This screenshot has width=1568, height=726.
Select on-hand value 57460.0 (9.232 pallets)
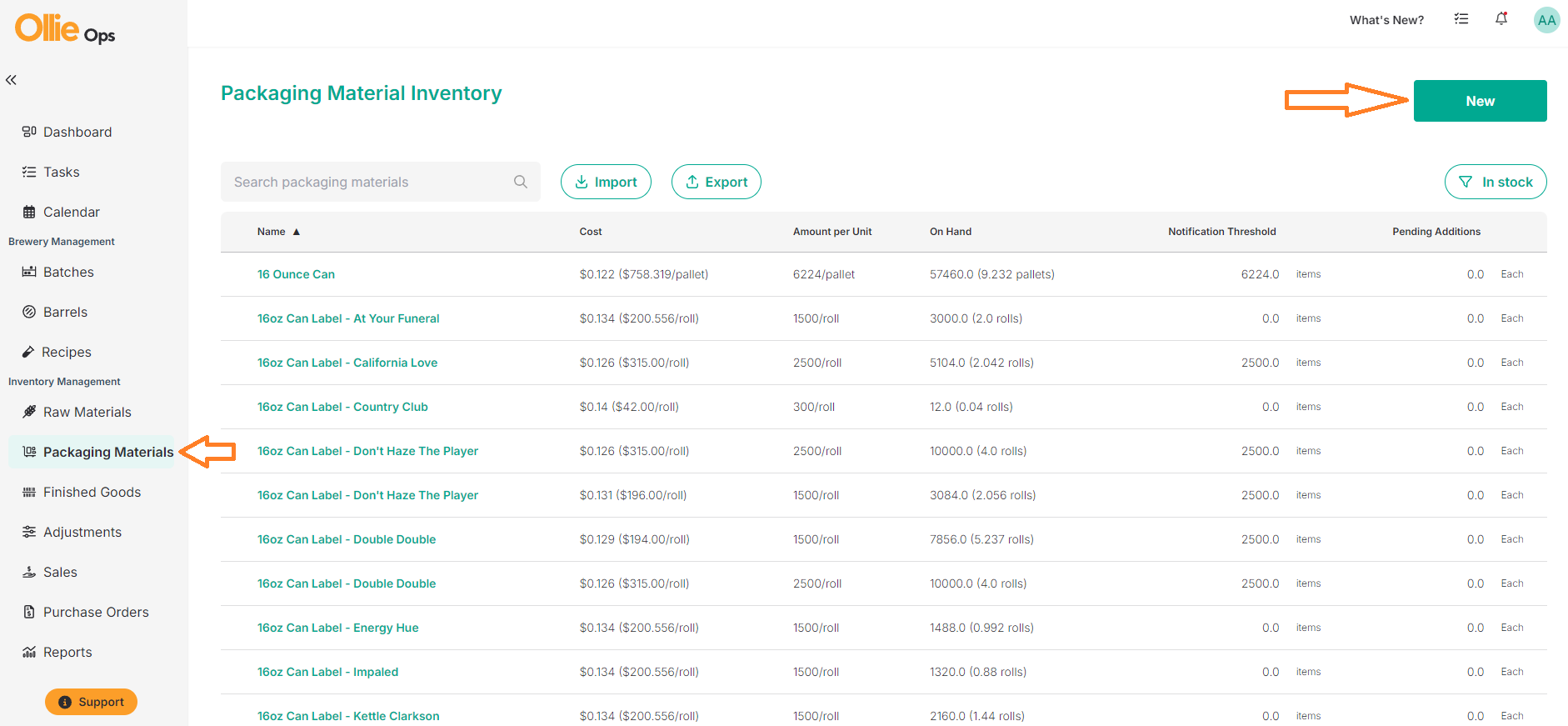(992, 274)
